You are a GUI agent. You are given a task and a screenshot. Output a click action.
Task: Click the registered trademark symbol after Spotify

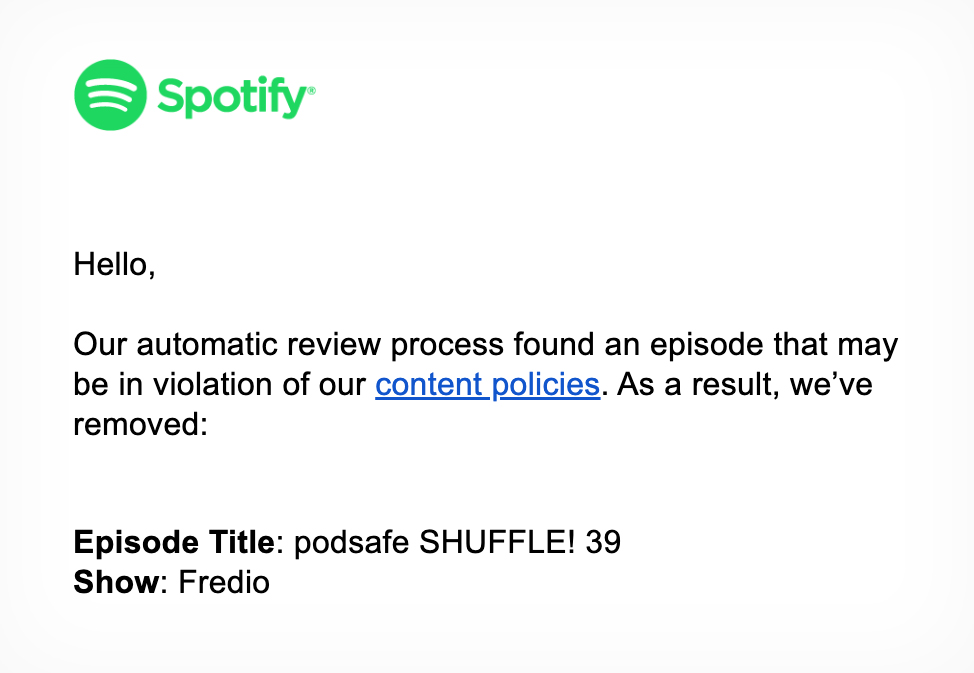312,90
